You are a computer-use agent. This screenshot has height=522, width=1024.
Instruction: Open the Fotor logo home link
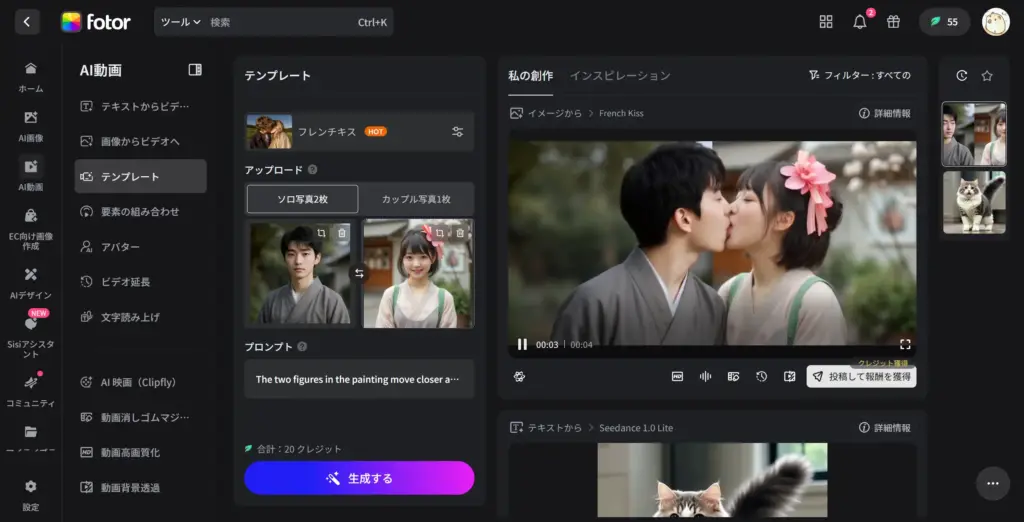coord(96,22)
